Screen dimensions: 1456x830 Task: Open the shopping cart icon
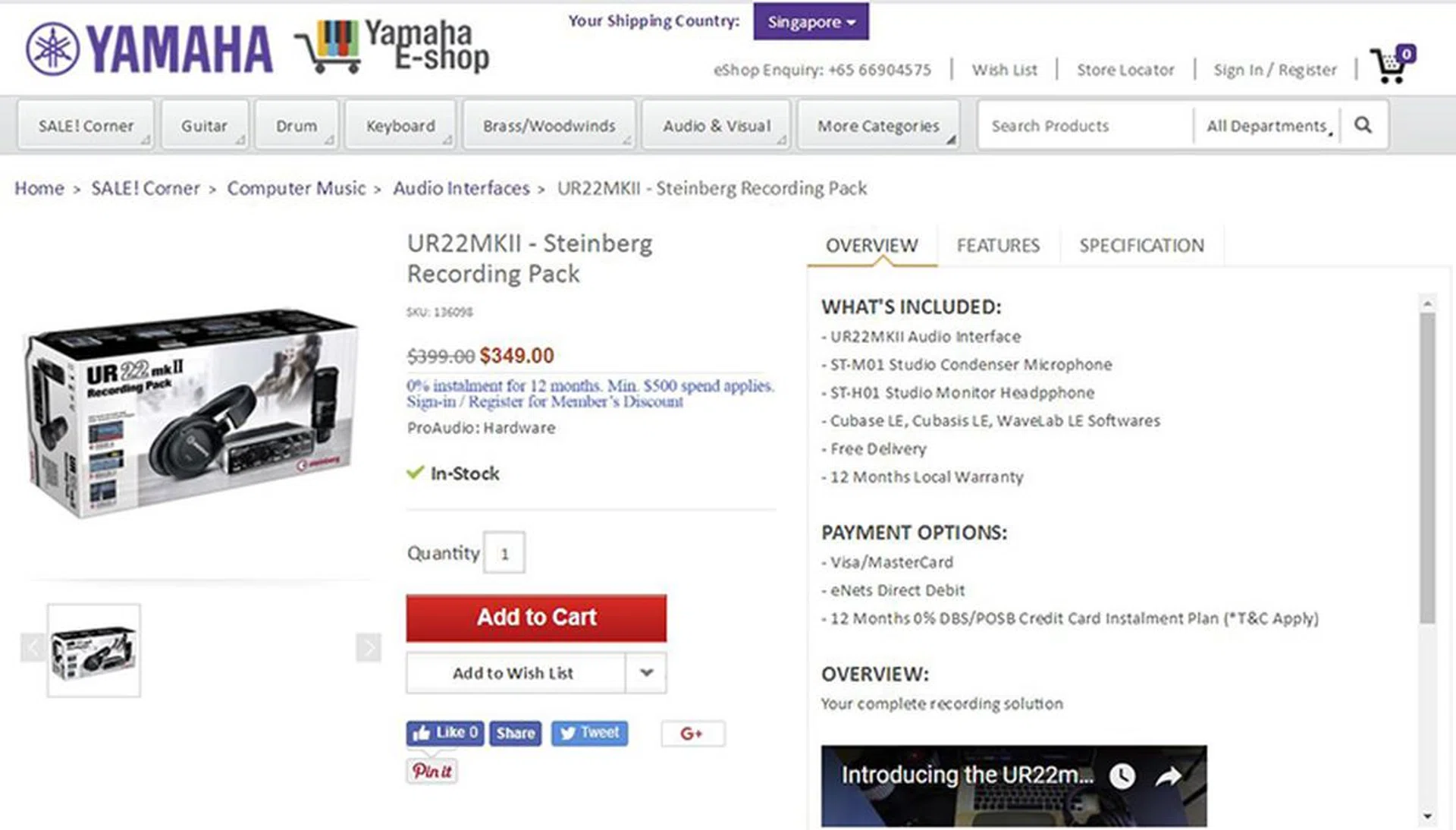1392,64
